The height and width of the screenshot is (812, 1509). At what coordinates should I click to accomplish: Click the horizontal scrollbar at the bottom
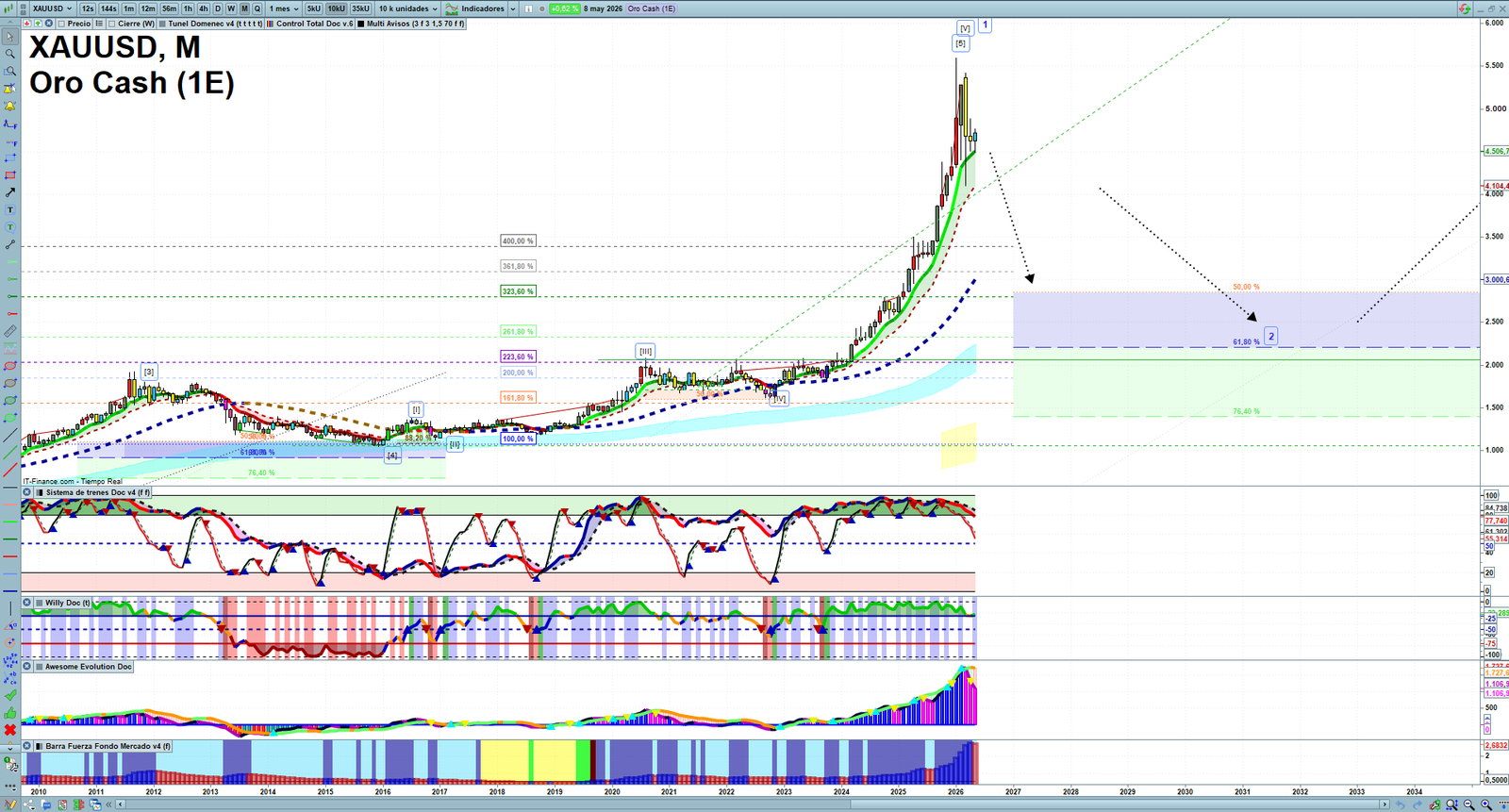753,804
